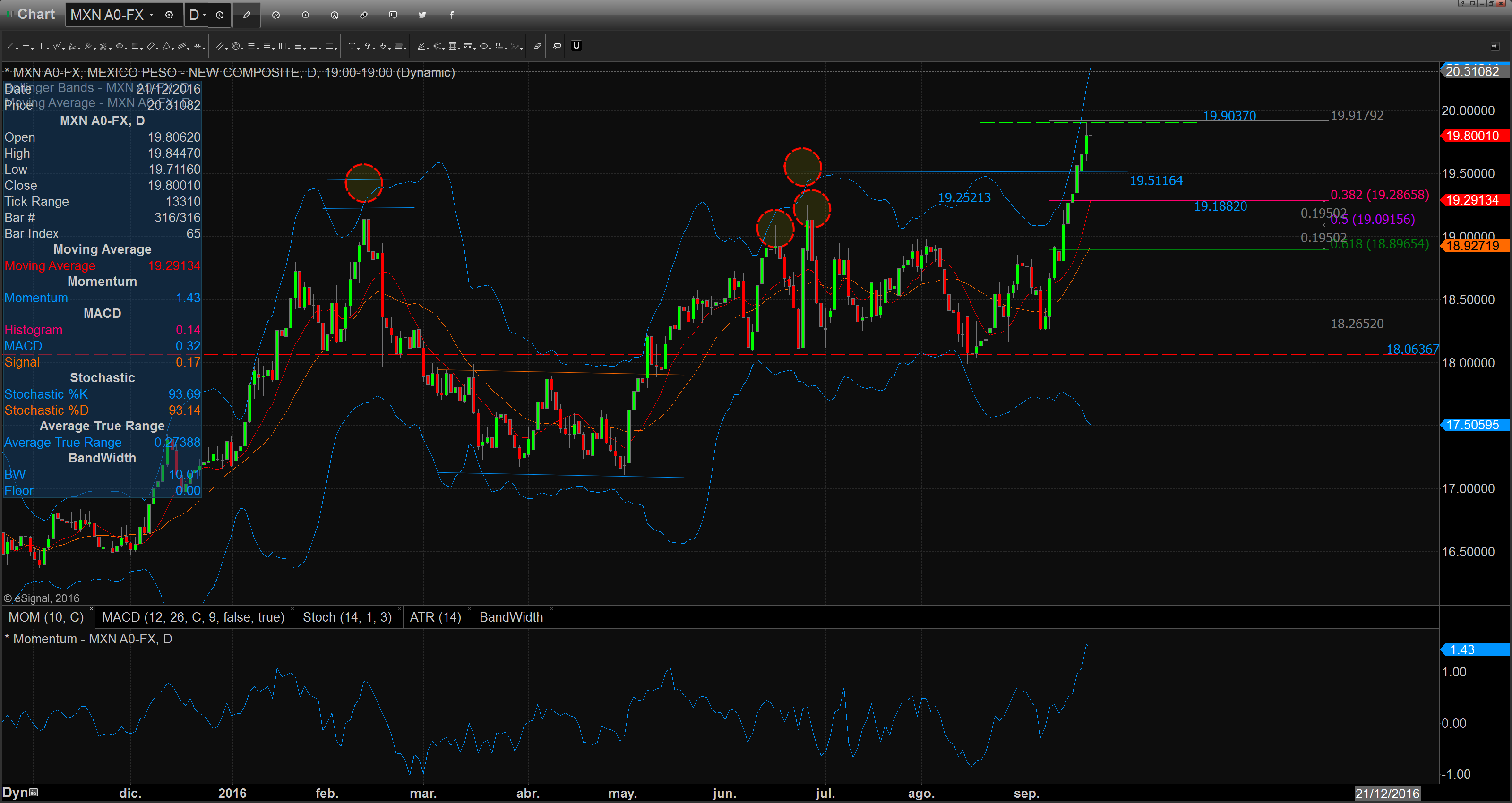Select the Gann grid tool
Viewport: 1512px width, 803px height.
[x=453, y=46]
